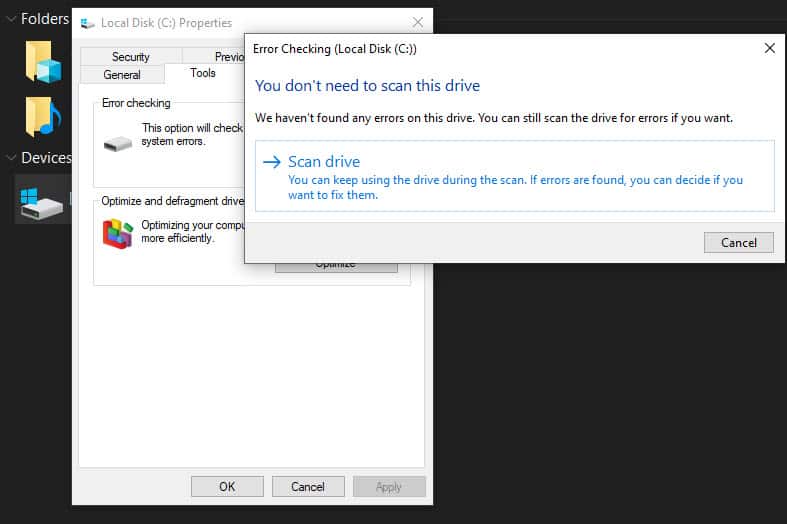Select the Tools tab
This screenshot has height=524, width=787.
click(203, 73)
